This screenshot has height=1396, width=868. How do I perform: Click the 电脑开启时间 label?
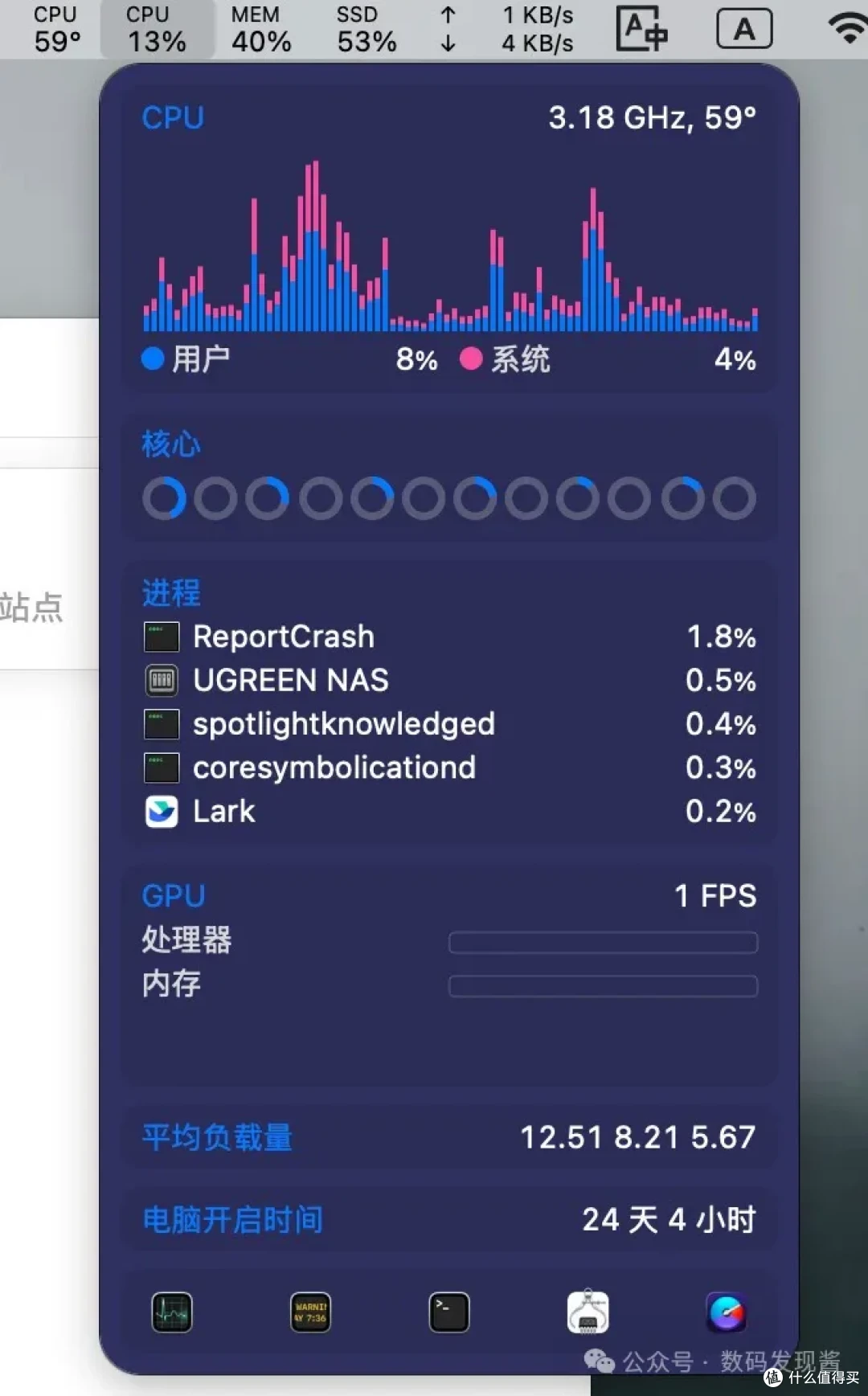click(232, 1220)
